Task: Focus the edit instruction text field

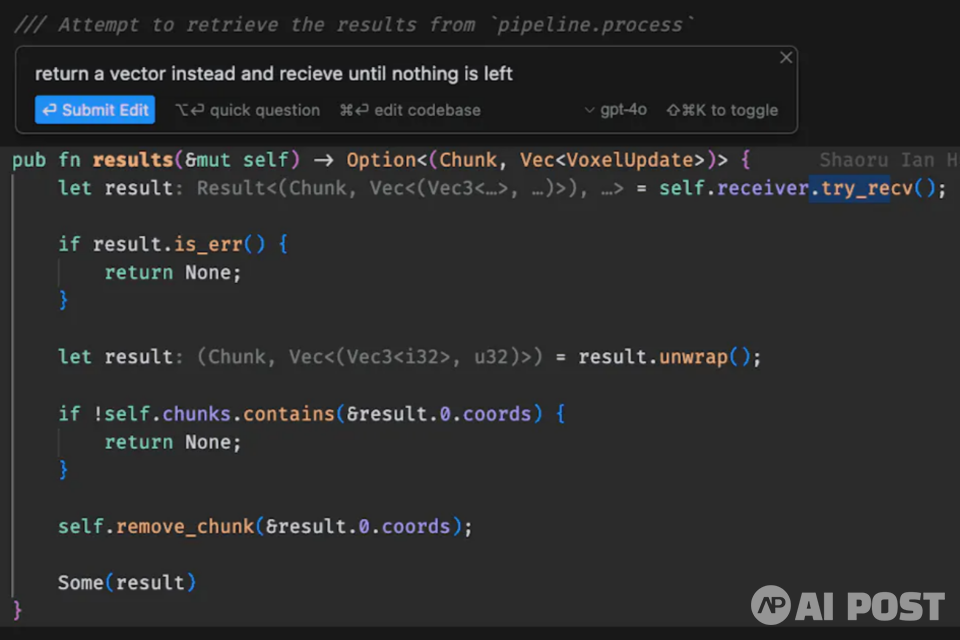Action: coord(400,74)
